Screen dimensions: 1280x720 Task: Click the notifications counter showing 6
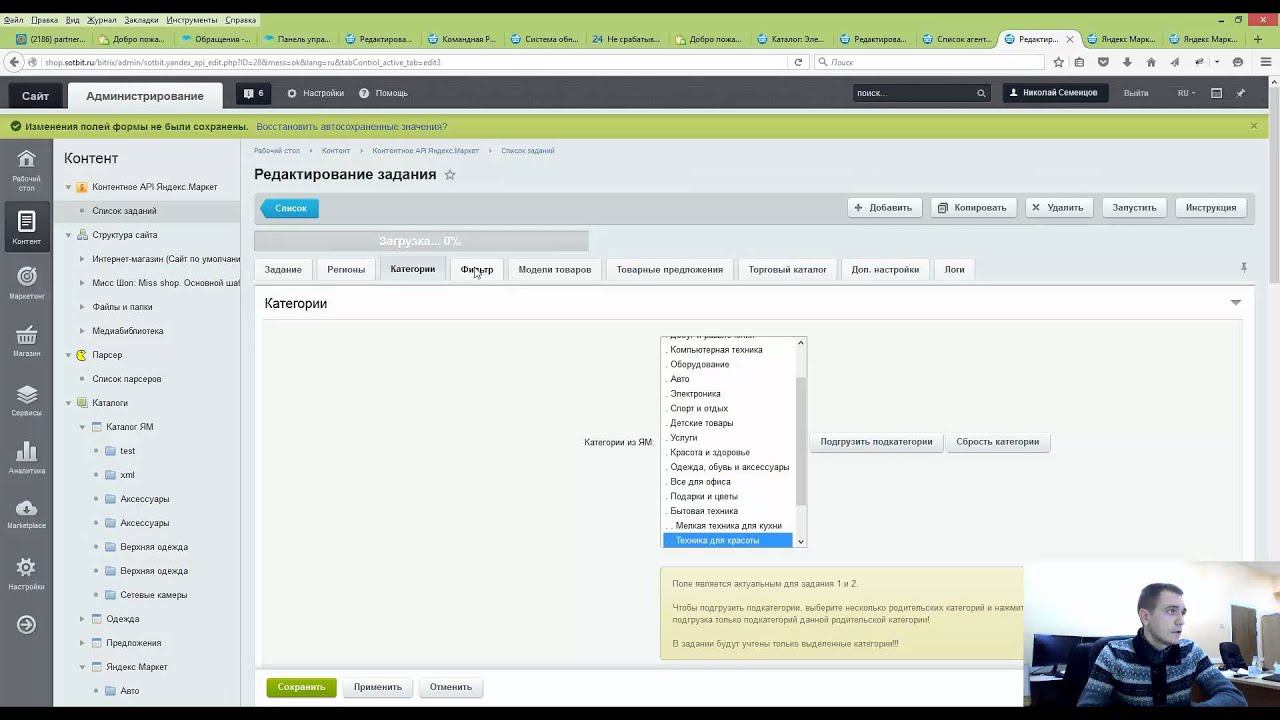pyautogui.click(x=254, y=93)
